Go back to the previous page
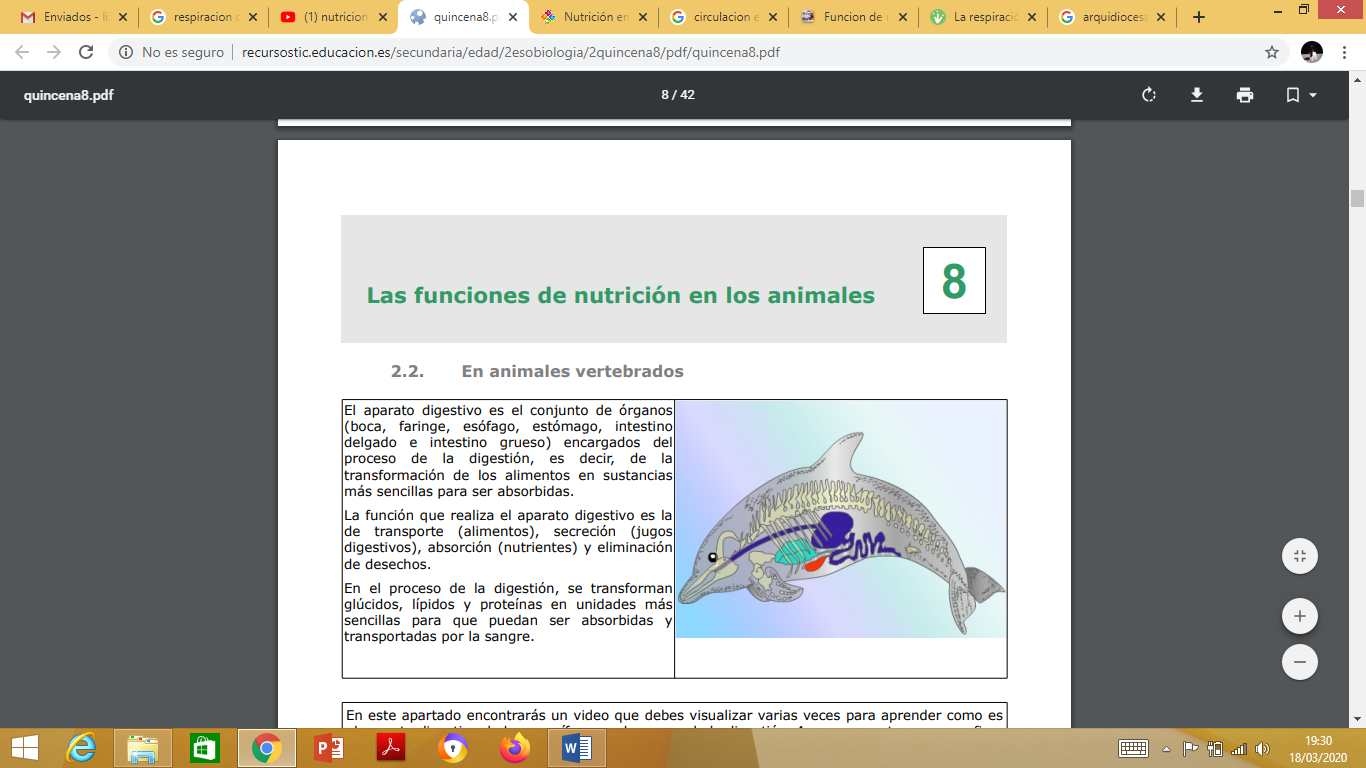This screenshot has height=768, width=1366. (22, 52)
